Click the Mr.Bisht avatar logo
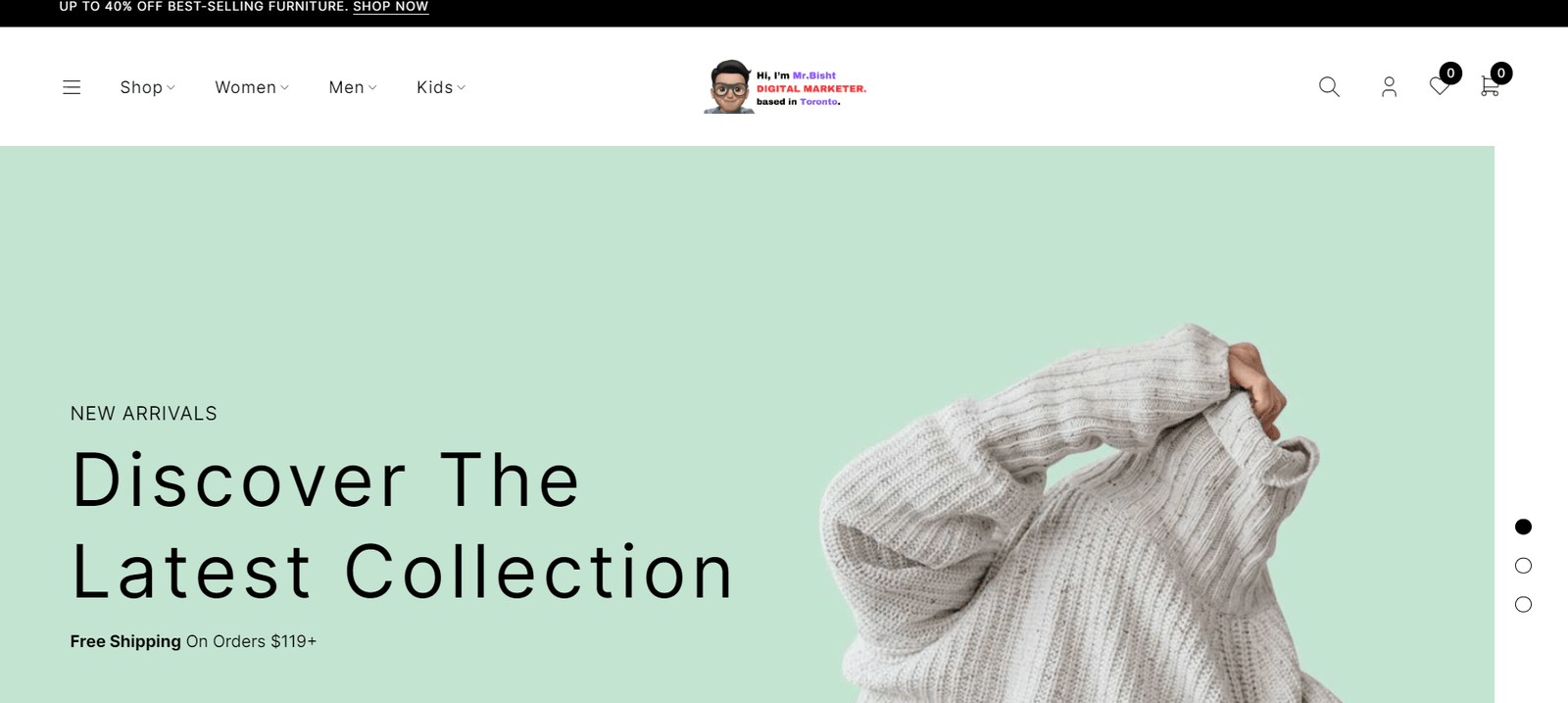Image resolution: width=1568 pixels, height=703 pixels. [729, 87]
